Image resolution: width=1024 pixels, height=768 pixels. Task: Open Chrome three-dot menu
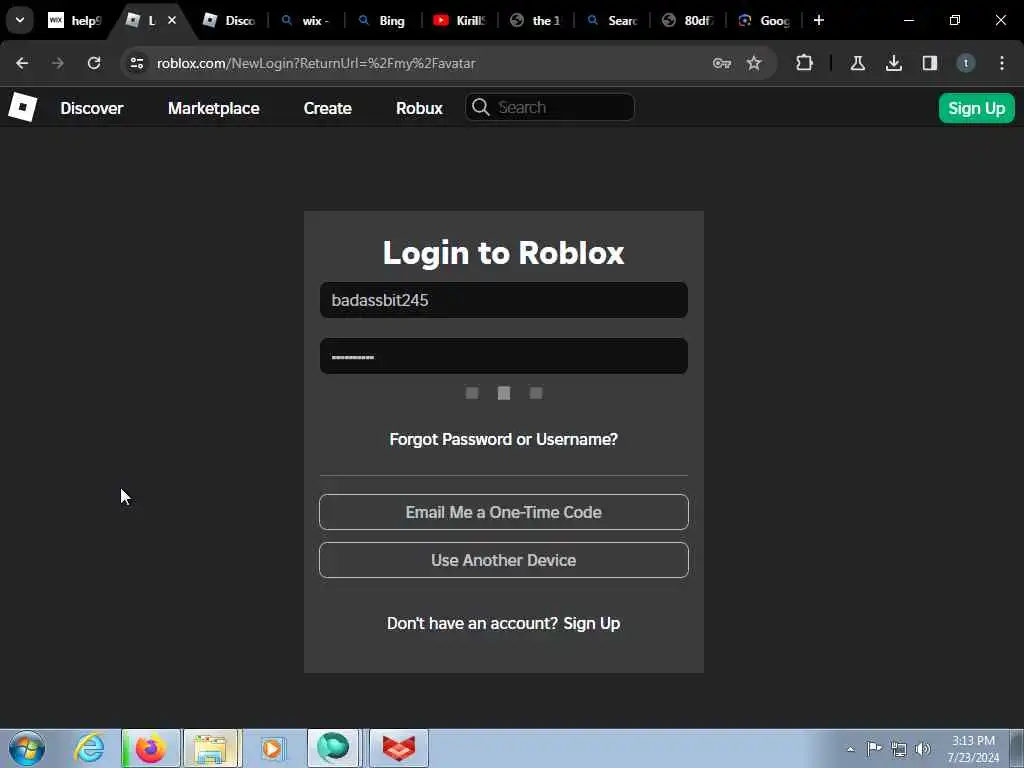coord(1002,63)
